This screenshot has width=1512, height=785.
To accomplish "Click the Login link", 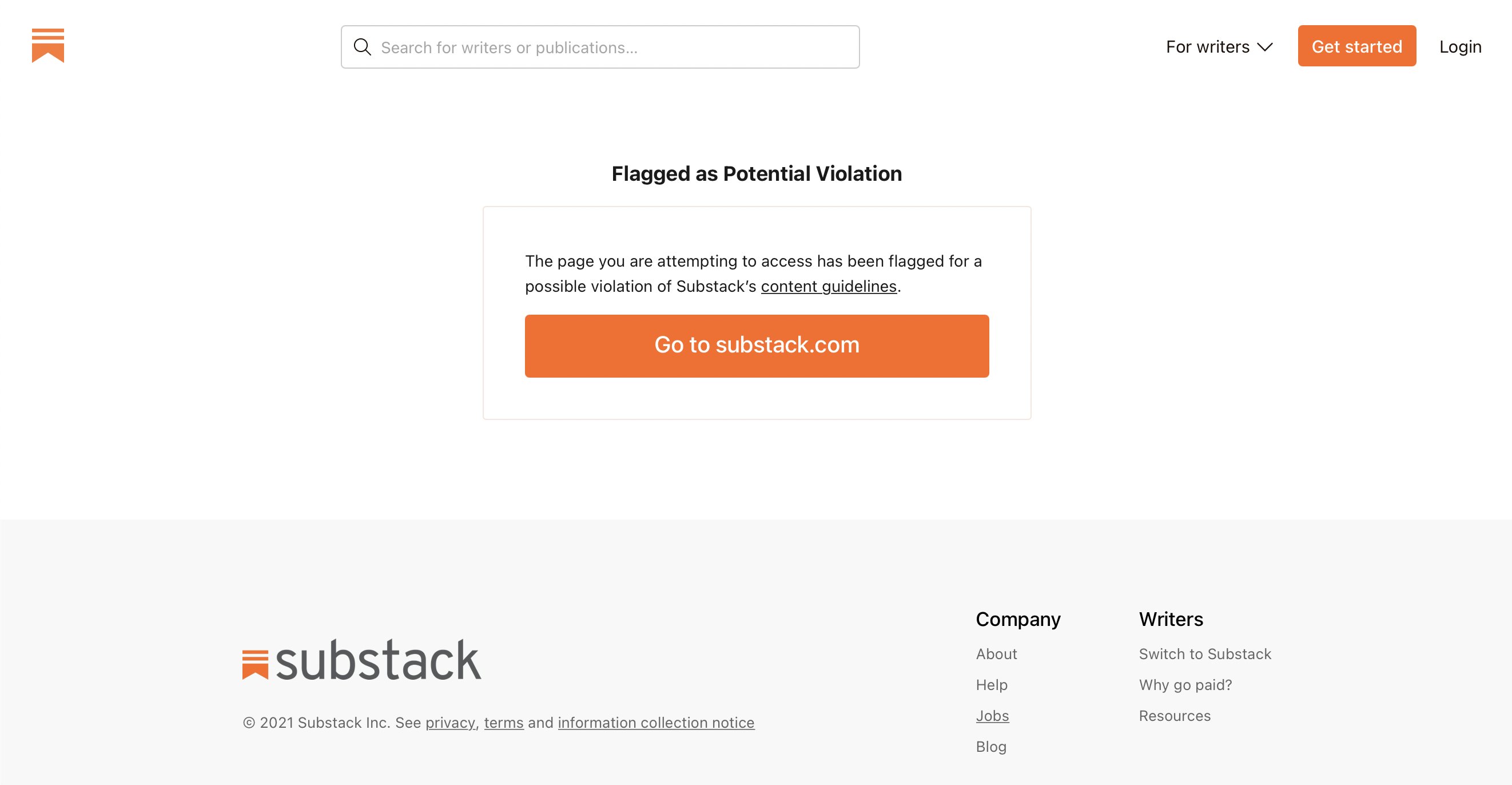I will pyautogui.click(x=1460, y=47).
